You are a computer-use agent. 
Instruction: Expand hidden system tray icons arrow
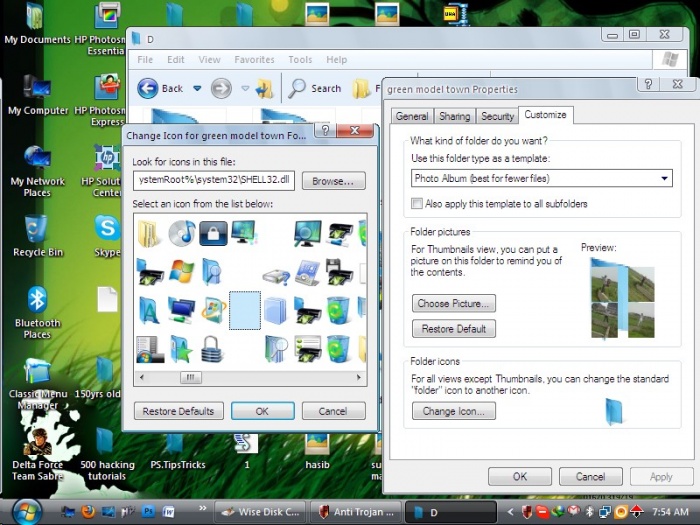tap(510, 512)
